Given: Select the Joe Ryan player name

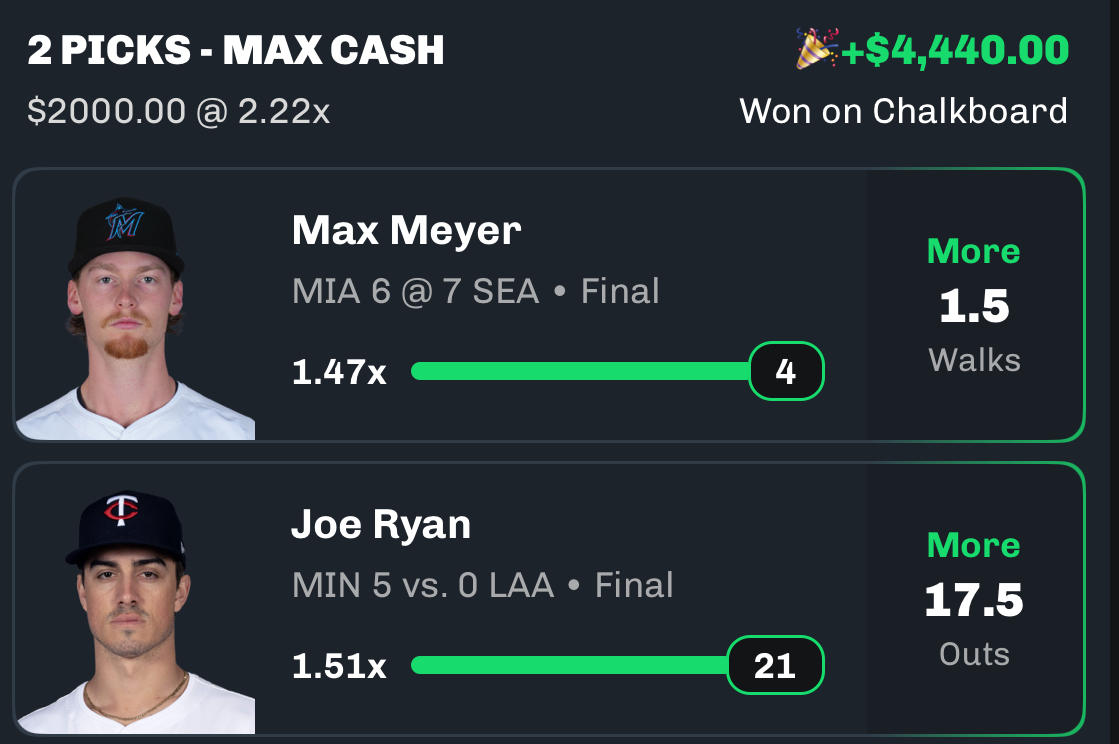Looking at the screenshot, I should coord(381,525).
